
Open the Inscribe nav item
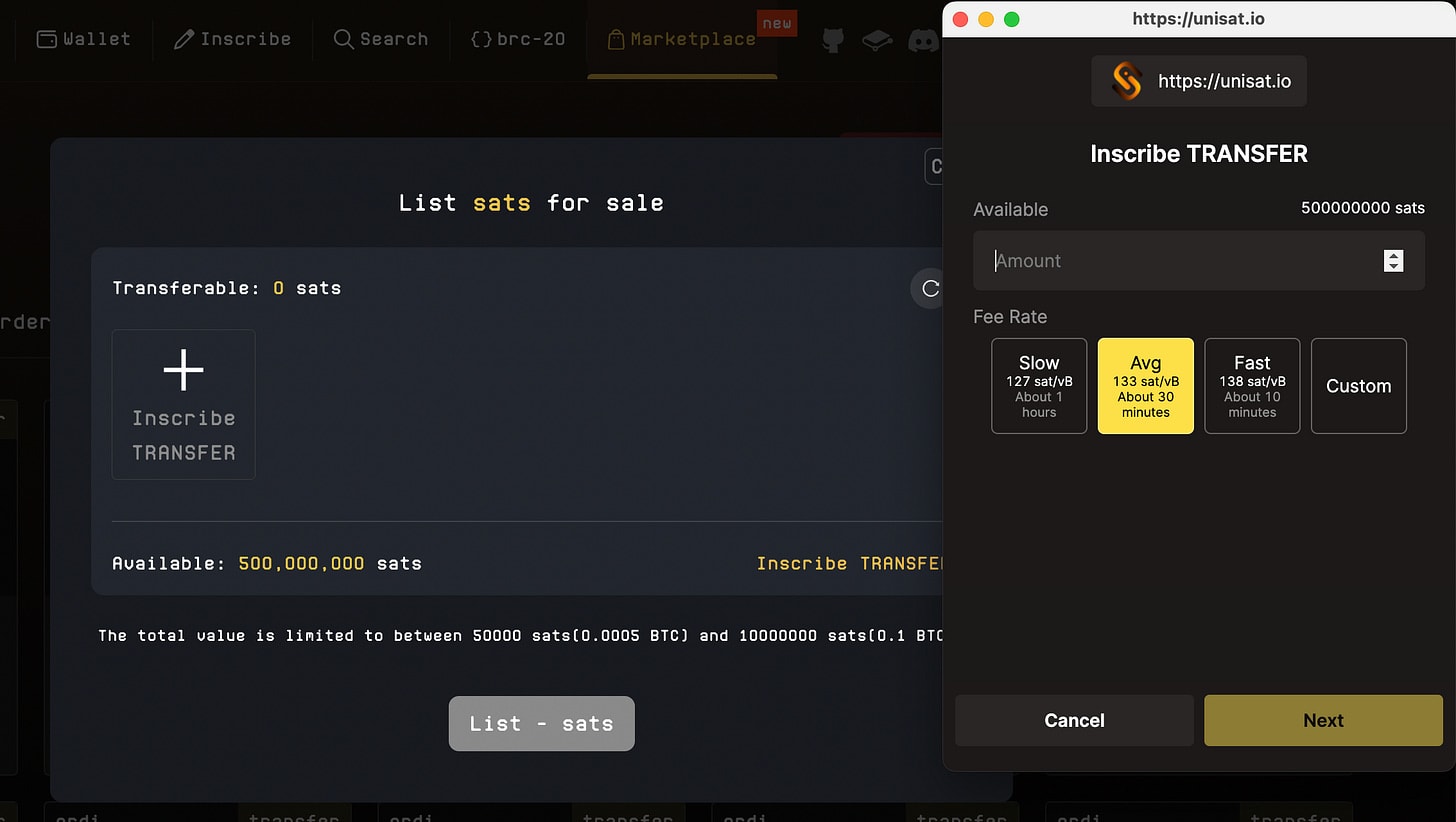(232, 39)
